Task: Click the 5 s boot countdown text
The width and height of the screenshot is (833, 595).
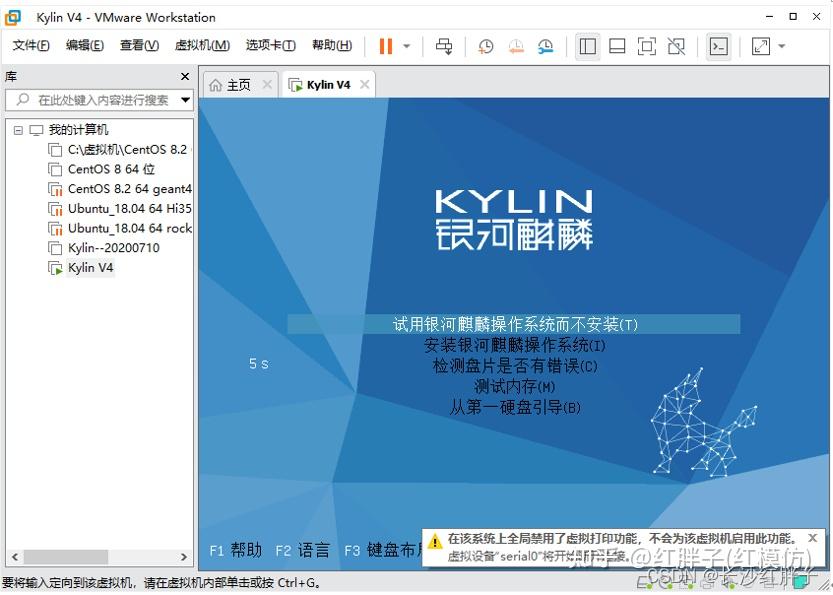Action: [259, 364]
